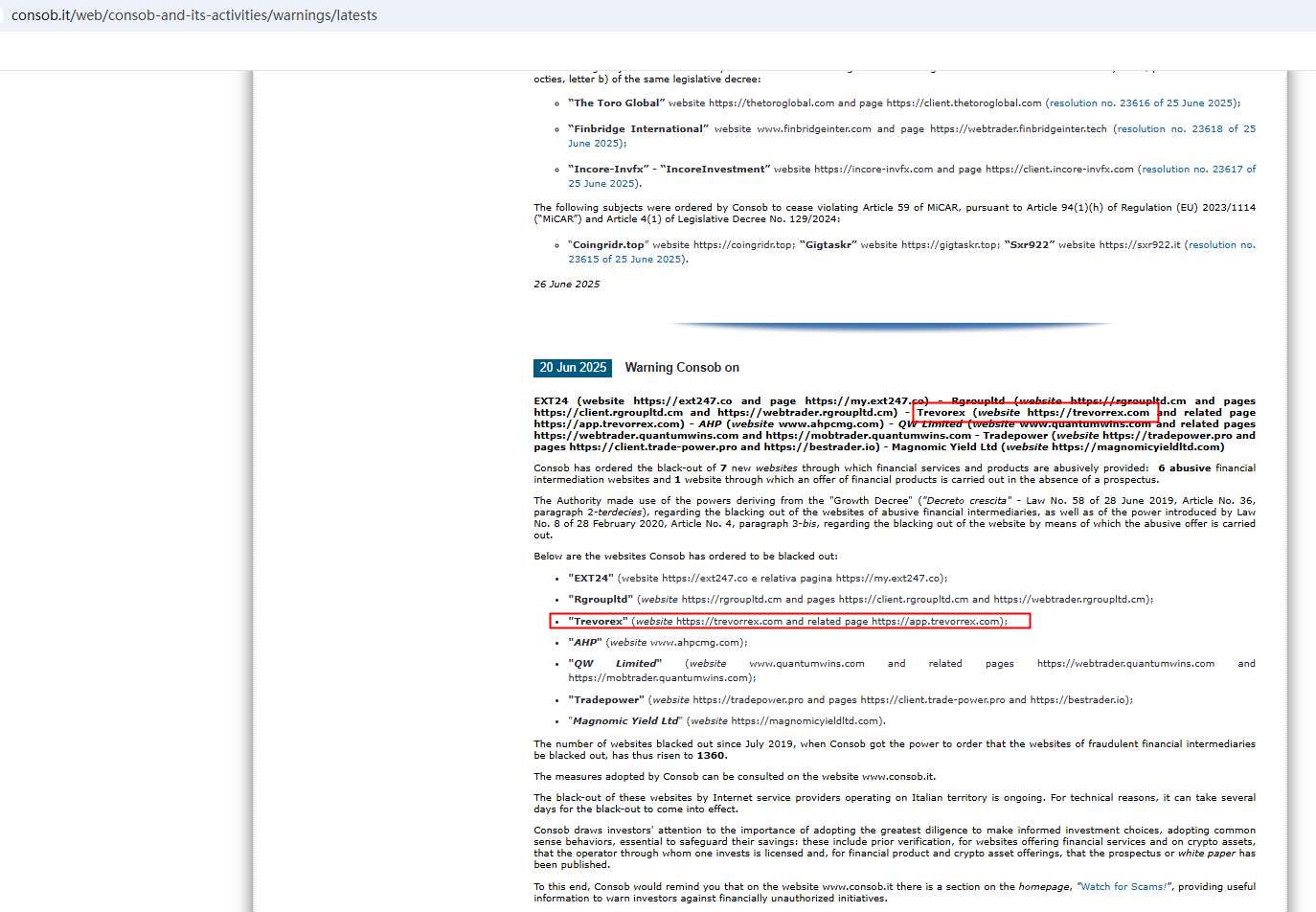Click the "AHP" bullet list entry

[658, 643]
